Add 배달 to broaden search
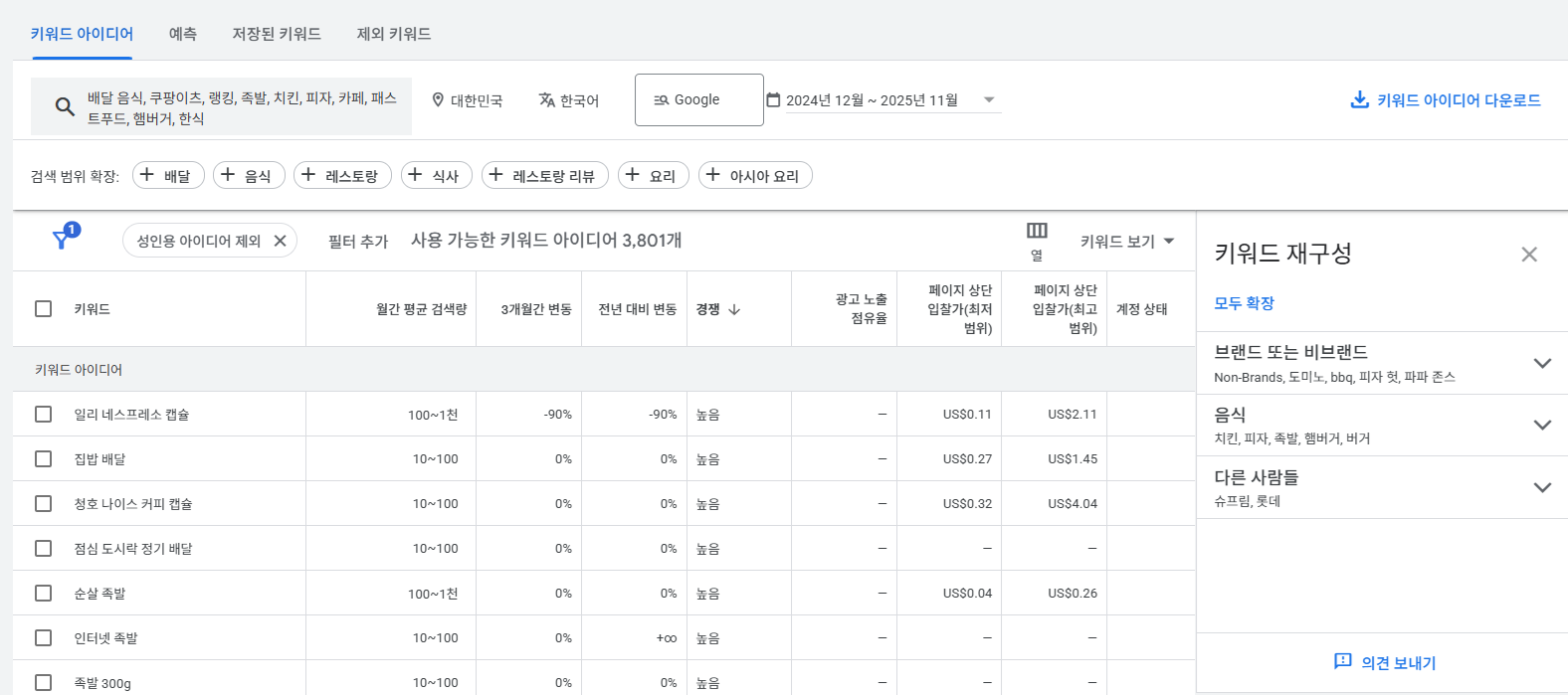 [x=168, y=175]
